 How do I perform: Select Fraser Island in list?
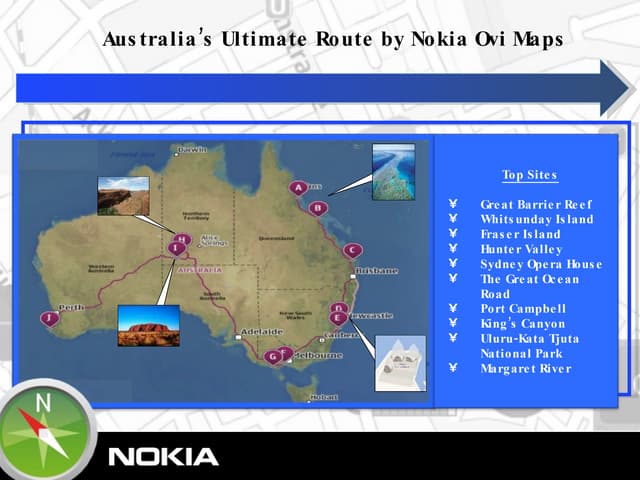point(520,234)
